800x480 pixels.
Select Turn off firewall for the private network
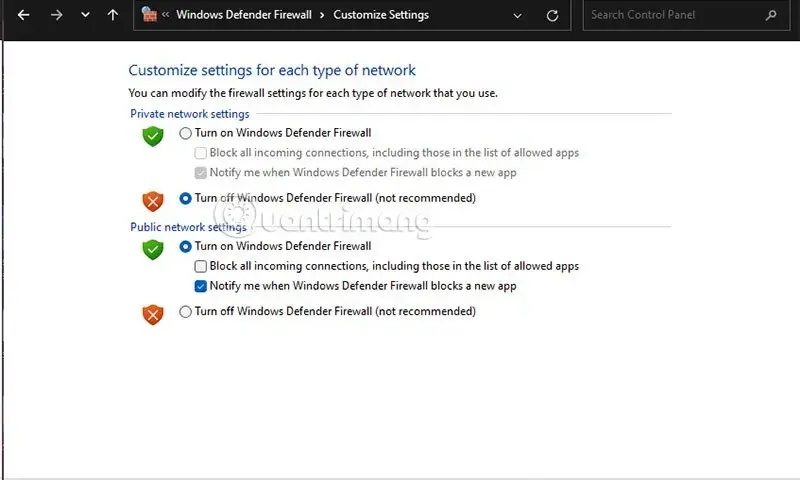pyautogui.click(x=185, y=198)
